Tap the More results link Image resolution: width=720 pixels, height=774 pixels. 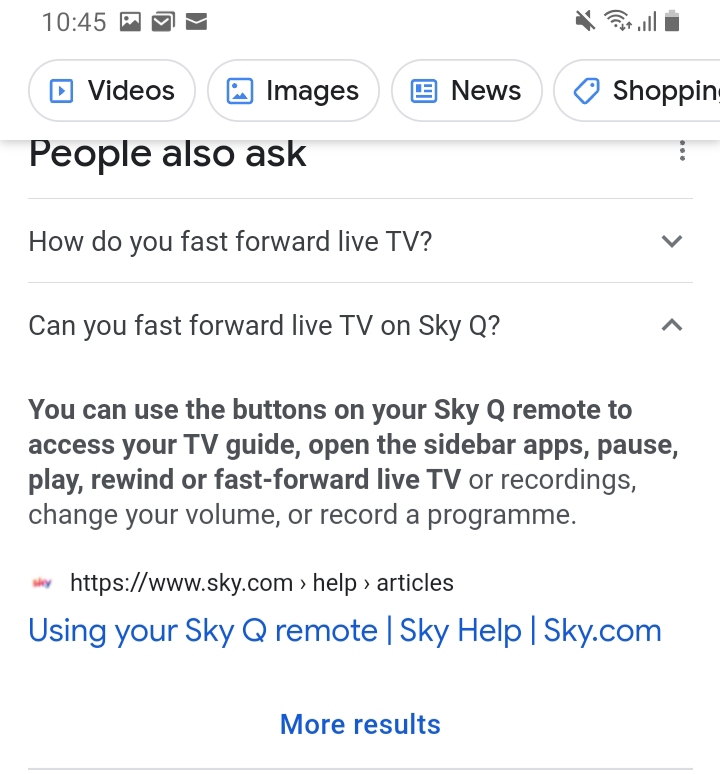[x=360, y=724]
